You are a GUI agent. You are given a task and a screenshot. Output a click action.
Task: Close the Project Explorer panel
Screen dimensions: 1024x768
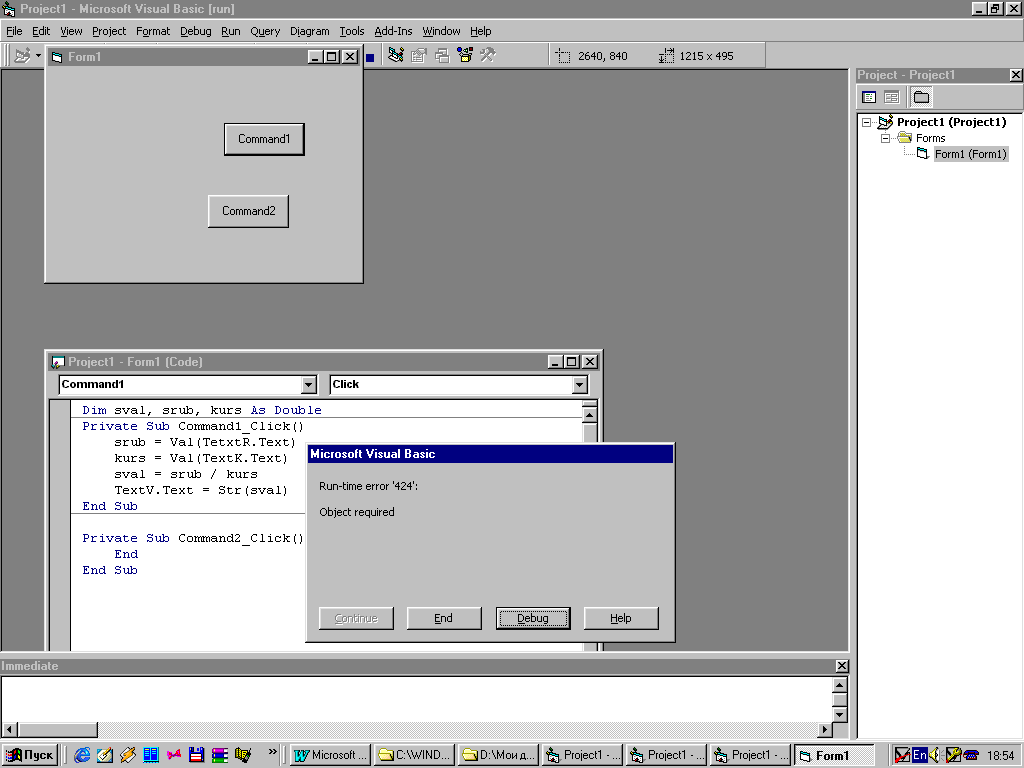(x=1016, y=75)
